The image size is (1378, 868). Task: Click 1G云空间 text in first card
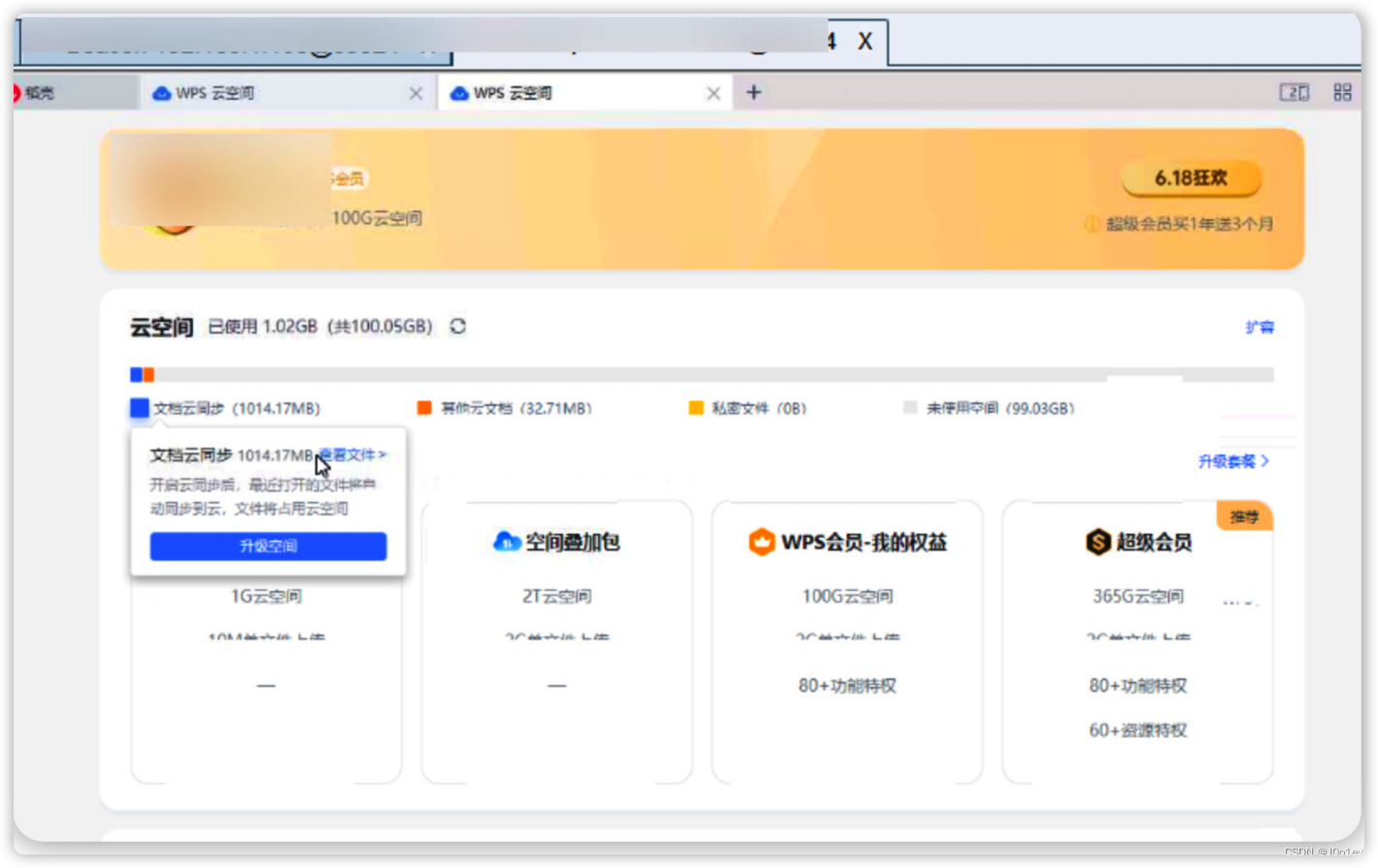[266, 597]
